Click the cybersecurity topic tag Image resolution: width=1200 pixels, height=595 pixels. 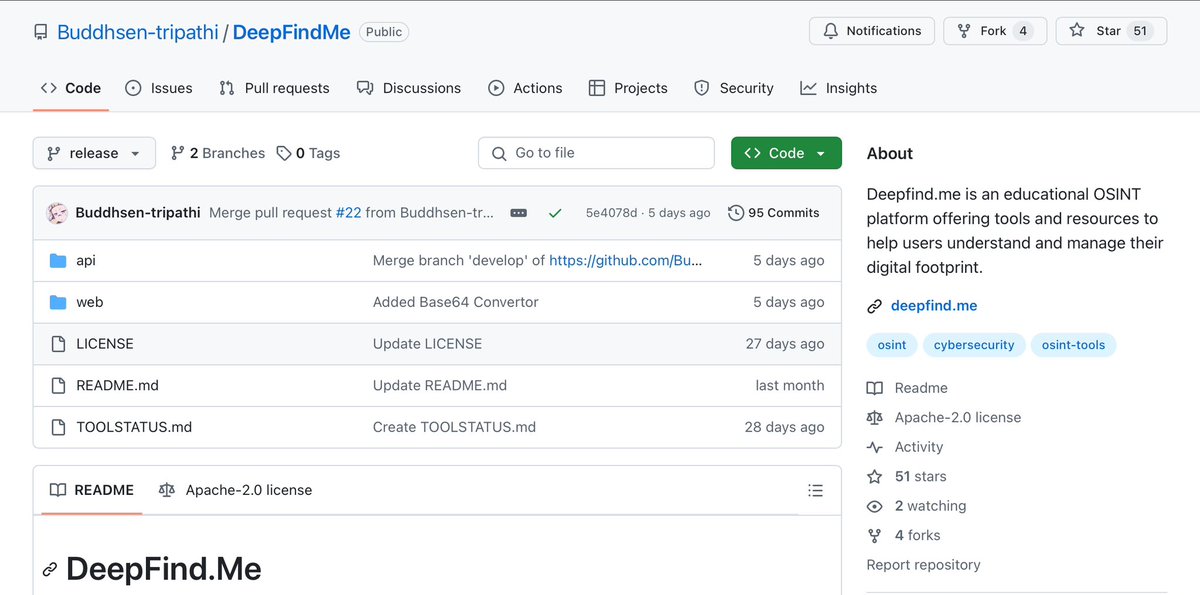(974, 345)
